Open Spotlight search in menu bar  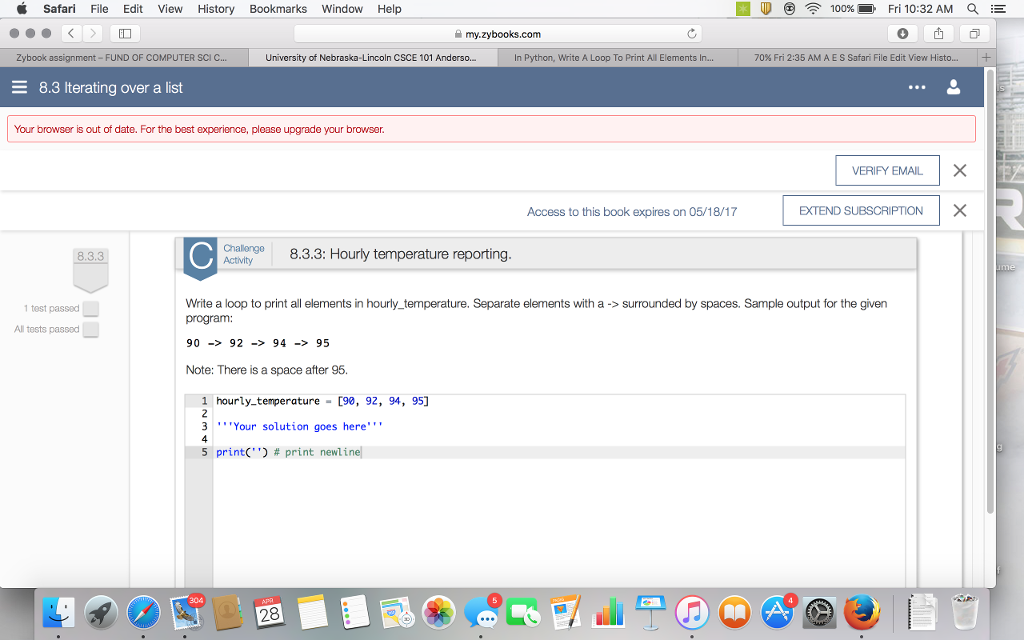[972, 9]
